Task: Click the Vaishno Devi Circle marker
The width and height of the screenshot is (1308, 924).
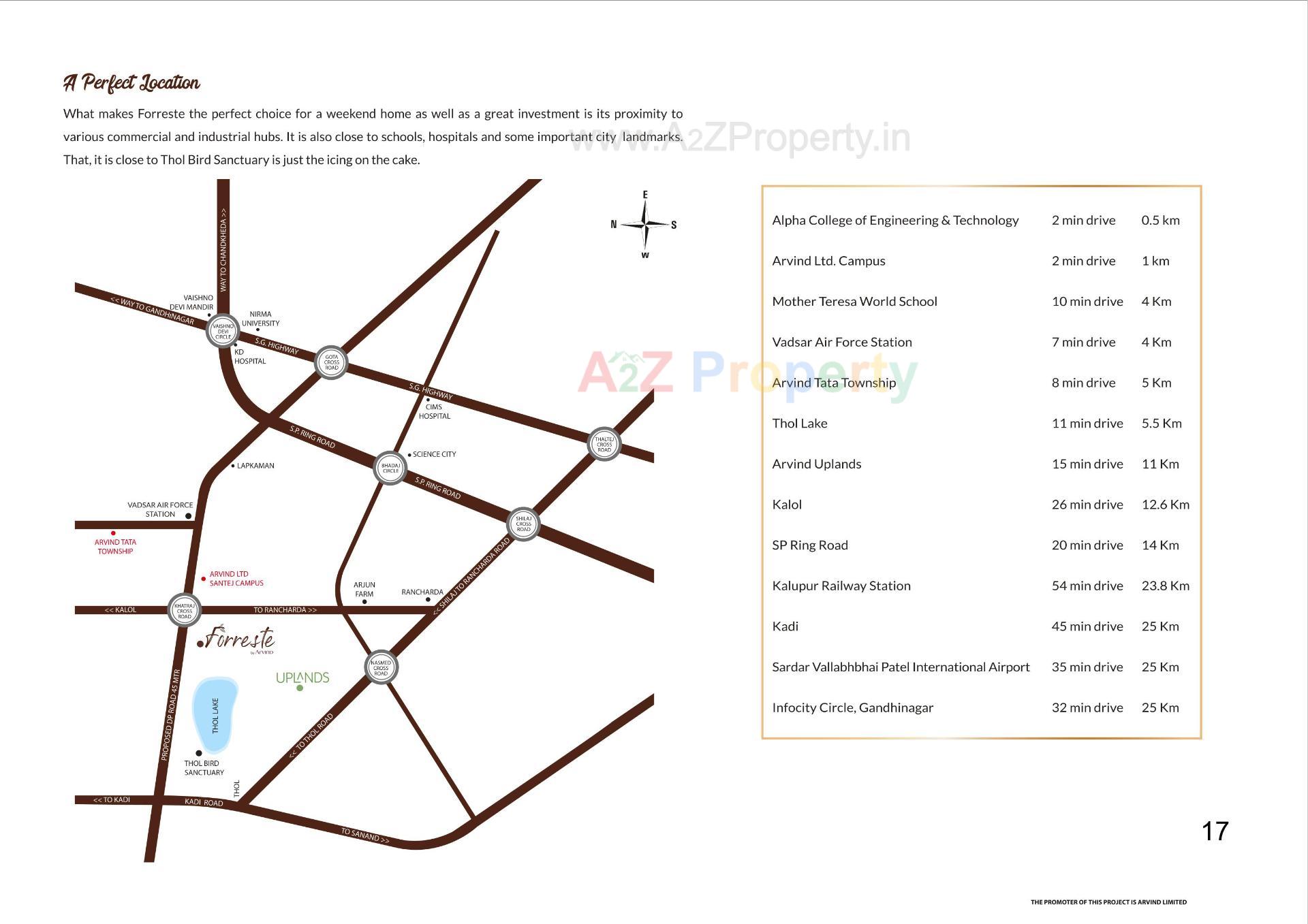Action: [223, 331]
